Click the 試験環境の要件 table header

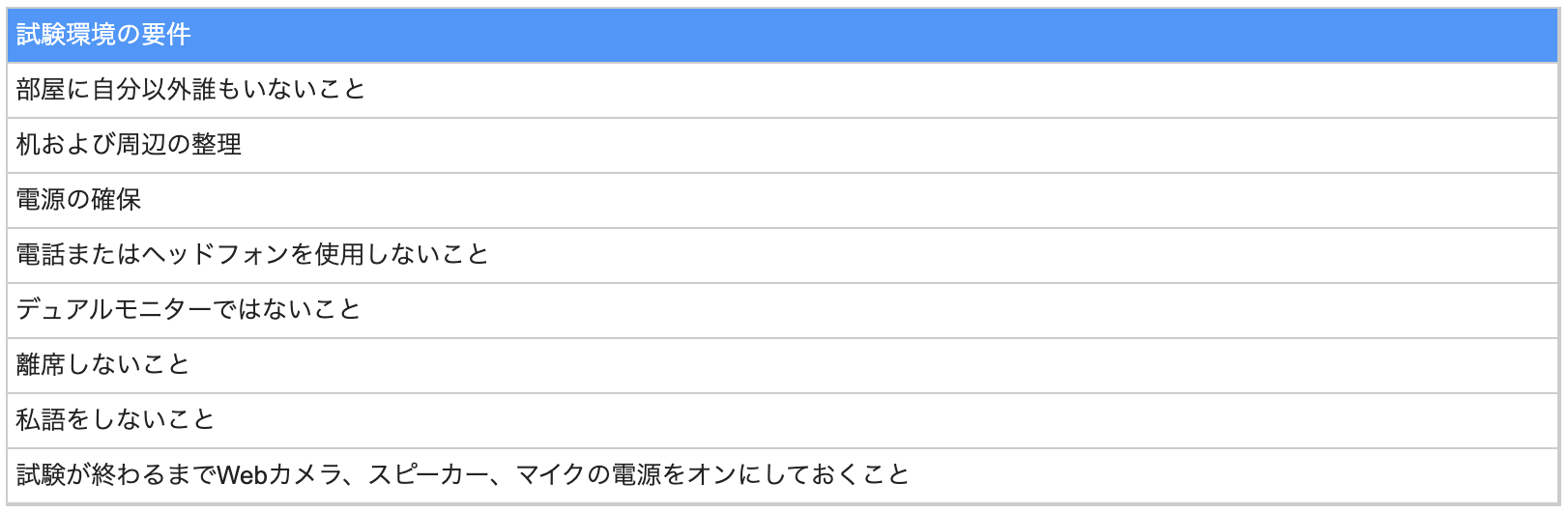[x=103, y=36]
